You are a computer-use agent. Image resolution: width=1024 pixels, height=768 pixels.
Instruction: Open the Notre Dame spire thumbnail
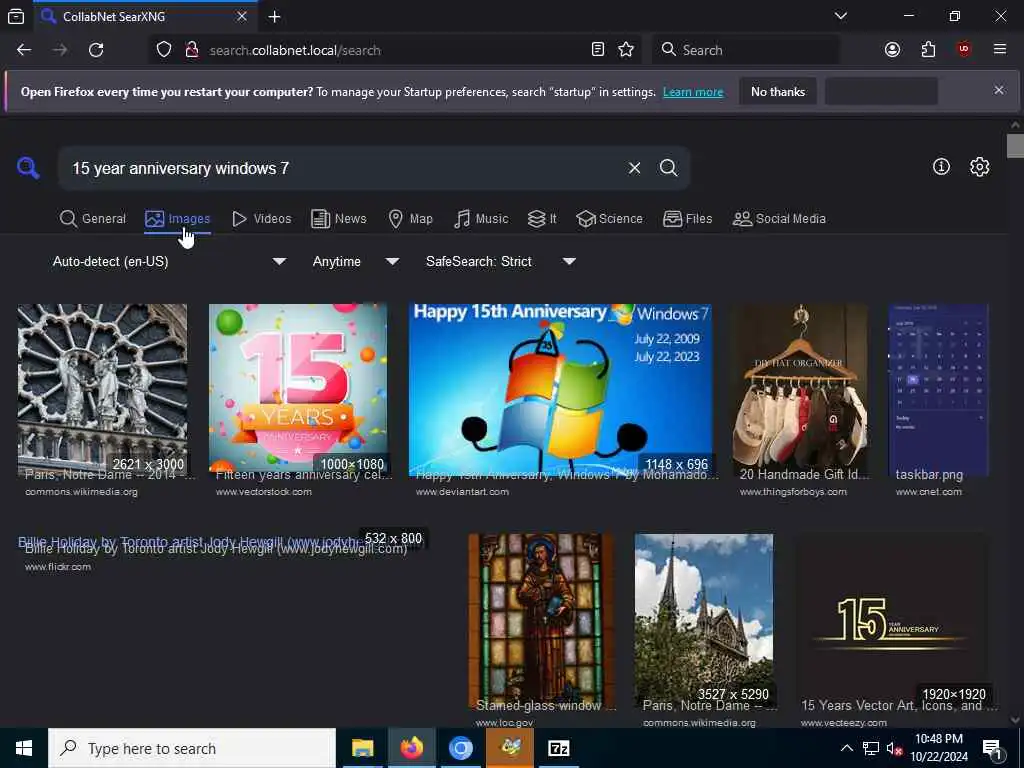pyautogui.click(x=704, y=620)
